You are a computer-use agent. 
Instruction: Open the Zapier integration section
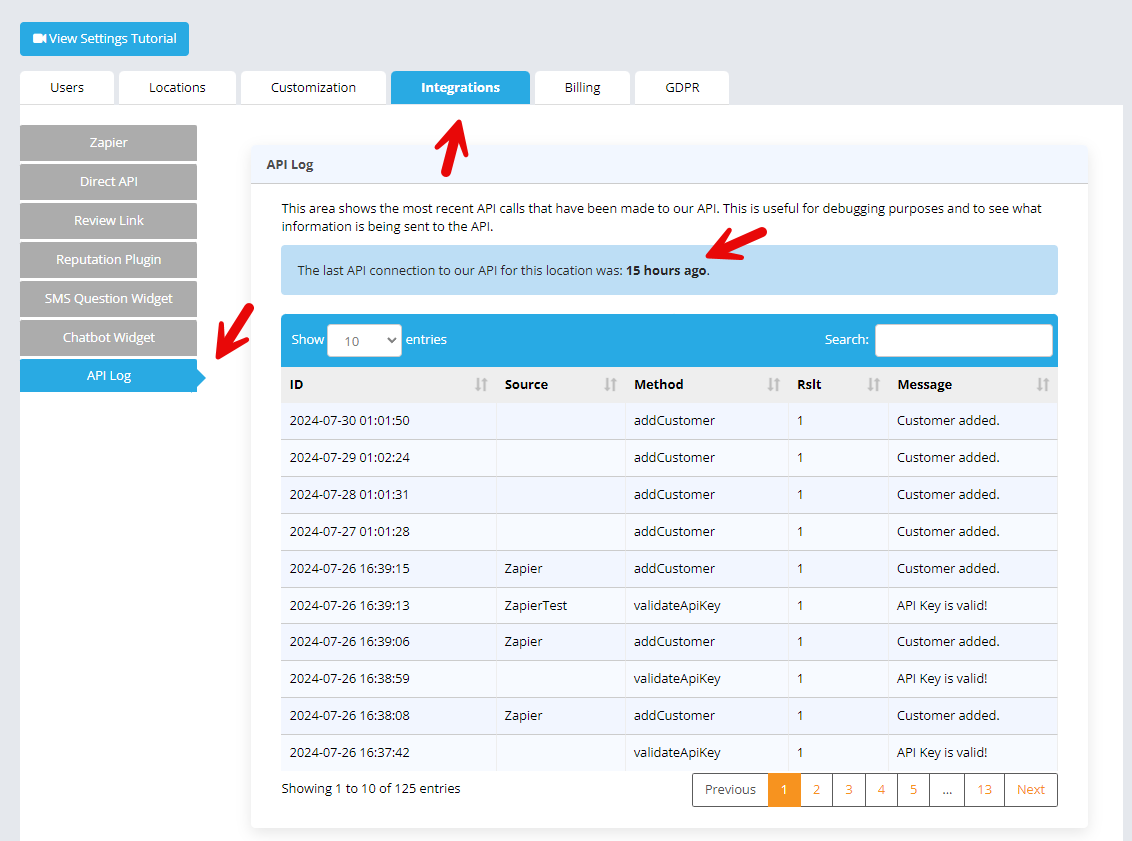(x=108, y=143)
